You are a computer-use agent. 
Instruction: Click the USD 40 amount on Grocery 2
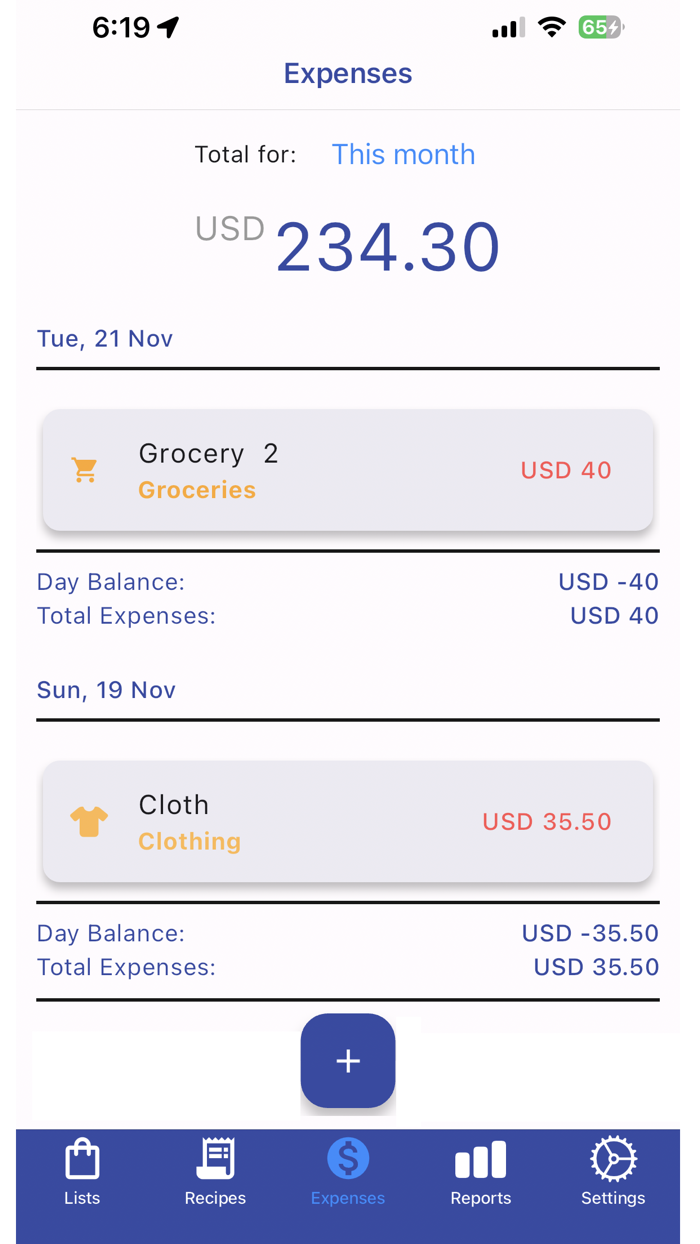pyautogui.click(x=566, y=470)
